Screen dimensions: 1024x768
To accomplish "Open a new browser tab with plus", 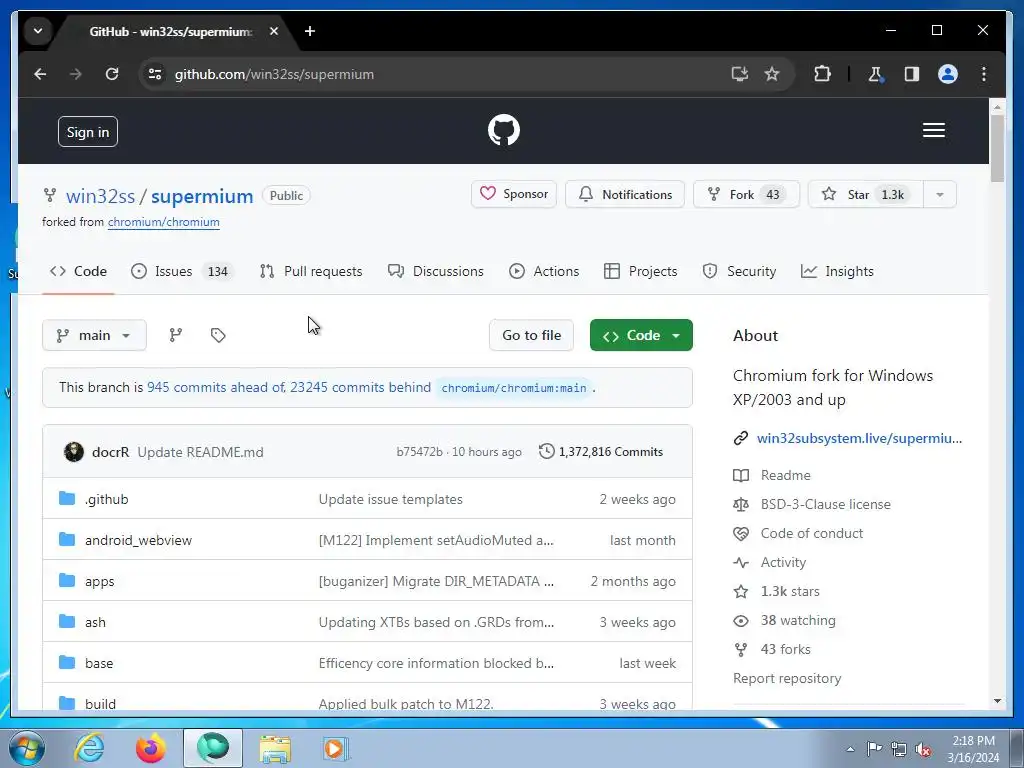I will point(310,31).
